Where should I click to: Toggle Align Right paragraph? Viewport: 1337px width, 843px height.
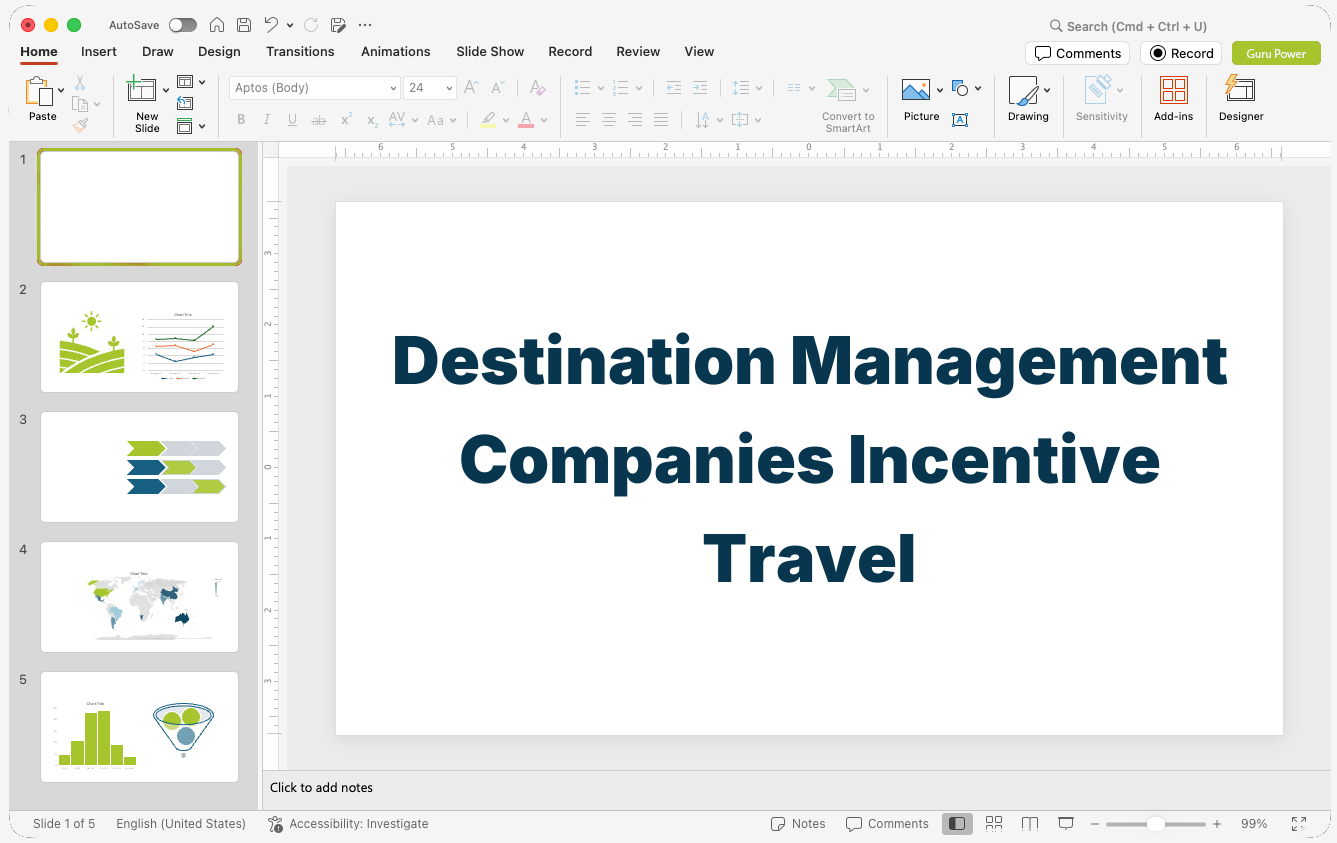point(635,120)
